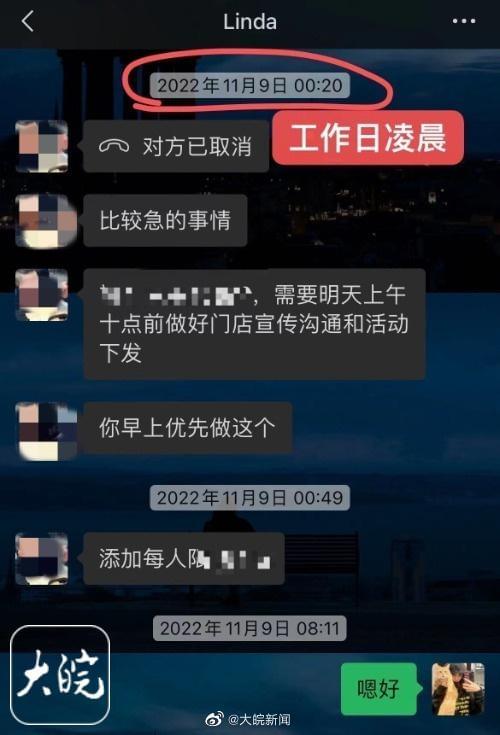Select the 你早上优先做这个 message bubble
The width and height of the screenshot is (500, 735).
click(188, 428)
